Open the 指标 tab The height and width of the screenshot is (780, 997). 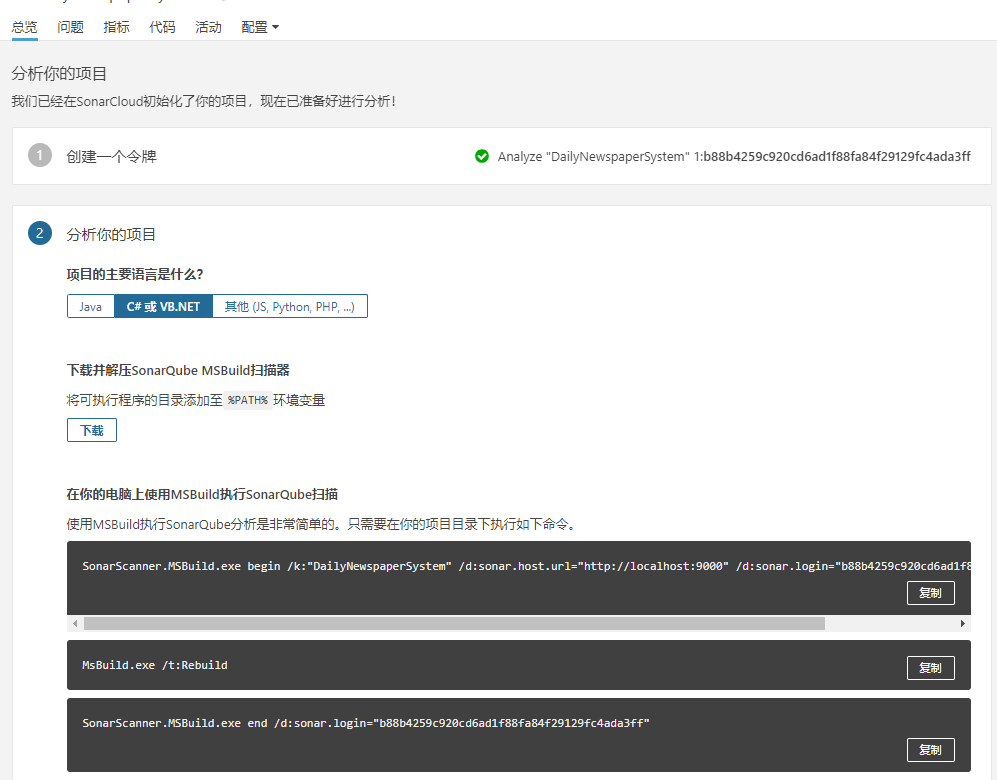[x=116, y=27]
